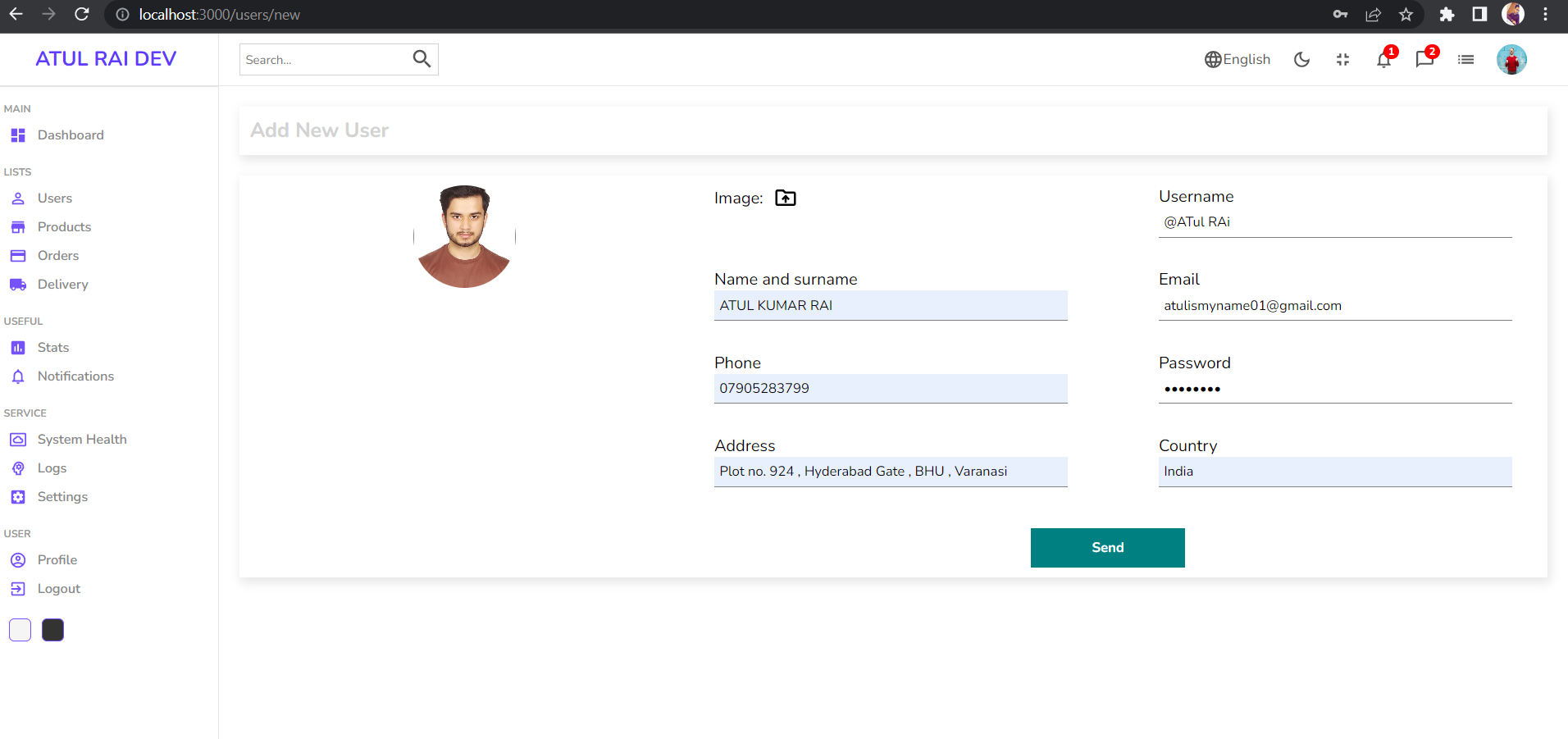Go to the Dashboard menu item
Screen dimensions: 1568x739
(x=71, y=135)
